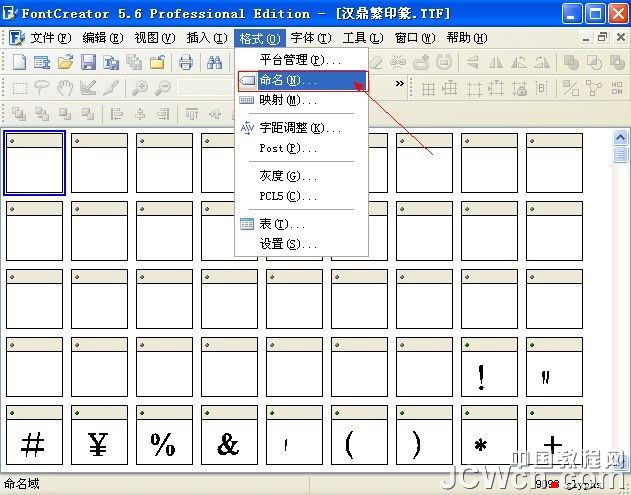Click the magnet snap icon
631x495 pixels.
coord(444,62)
